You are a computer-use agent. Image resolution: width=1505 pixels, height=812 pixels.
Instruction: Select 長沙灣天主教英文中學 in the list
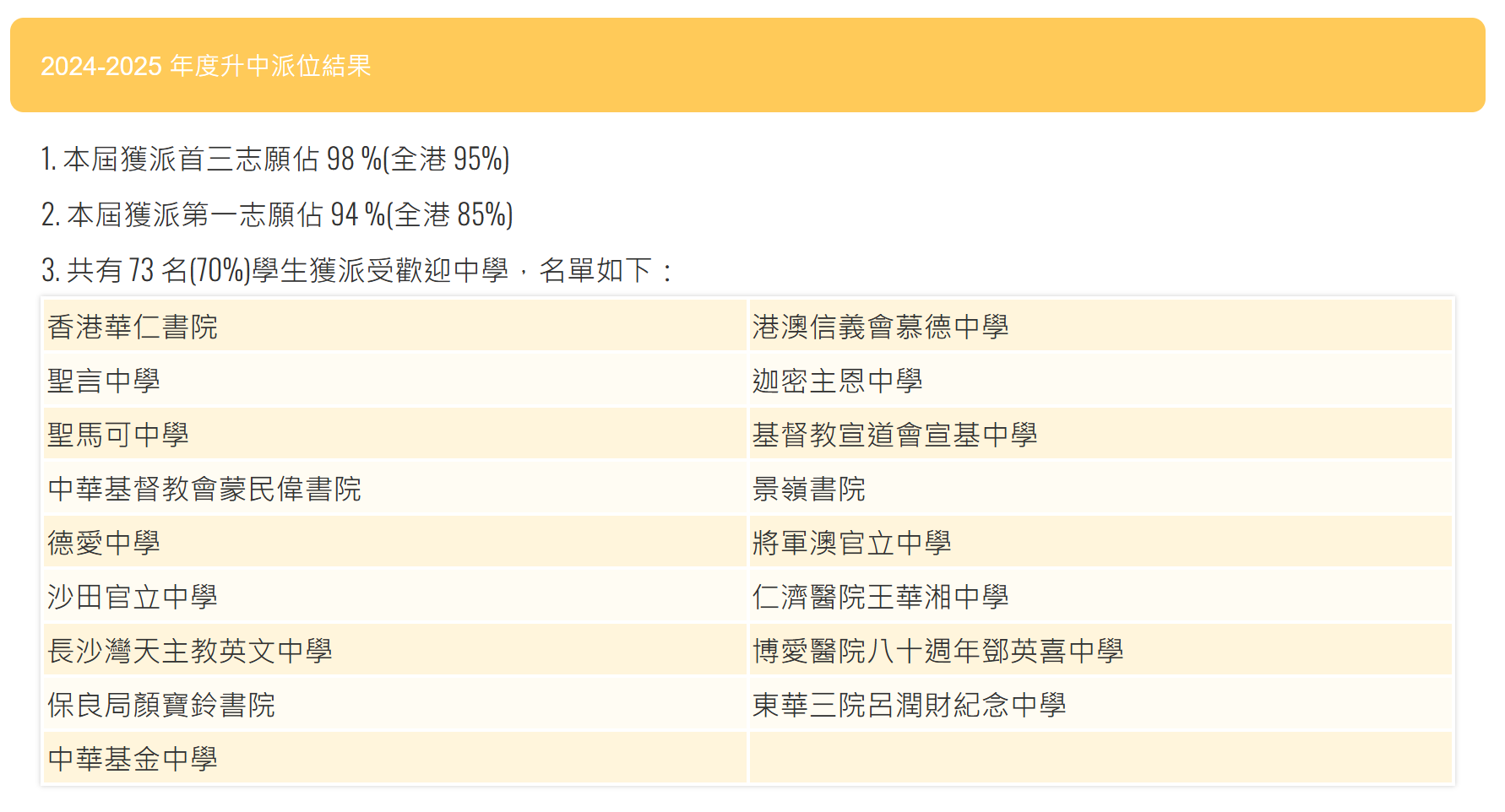tap(190, 651)
